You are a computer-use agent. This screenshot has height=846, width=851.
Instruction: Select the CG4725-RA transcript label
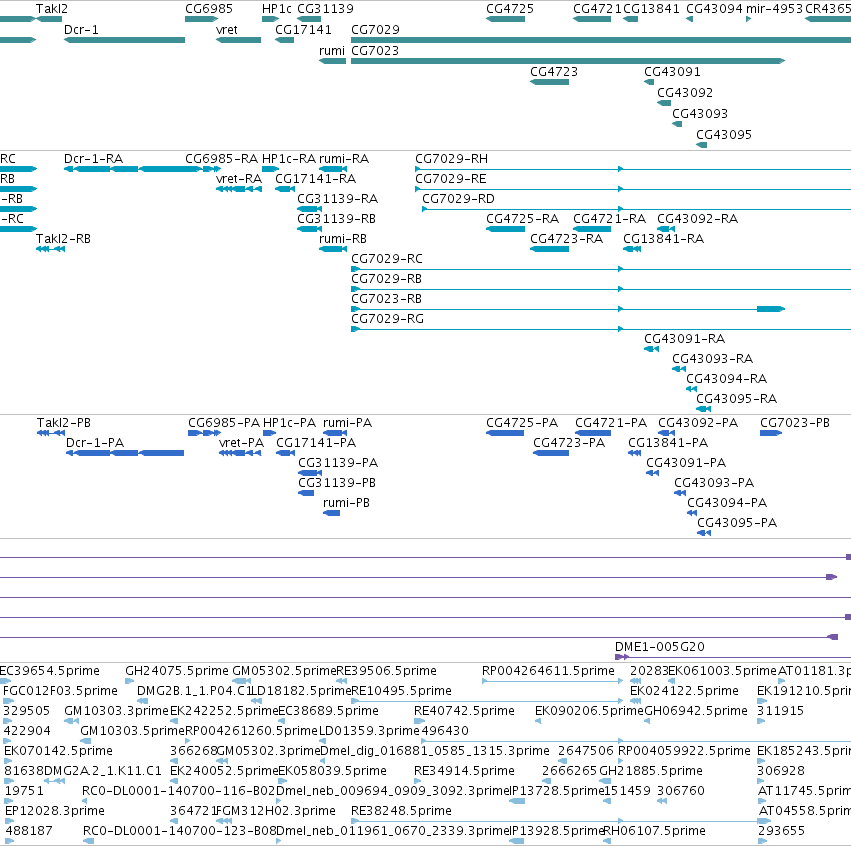[522, 219]
